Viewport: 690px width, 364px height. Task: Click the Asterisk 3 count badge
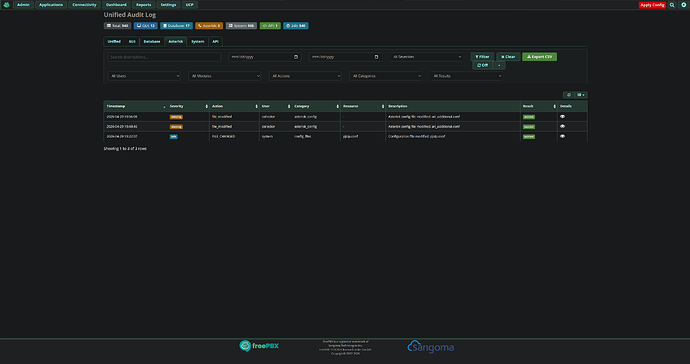[209, 26]
